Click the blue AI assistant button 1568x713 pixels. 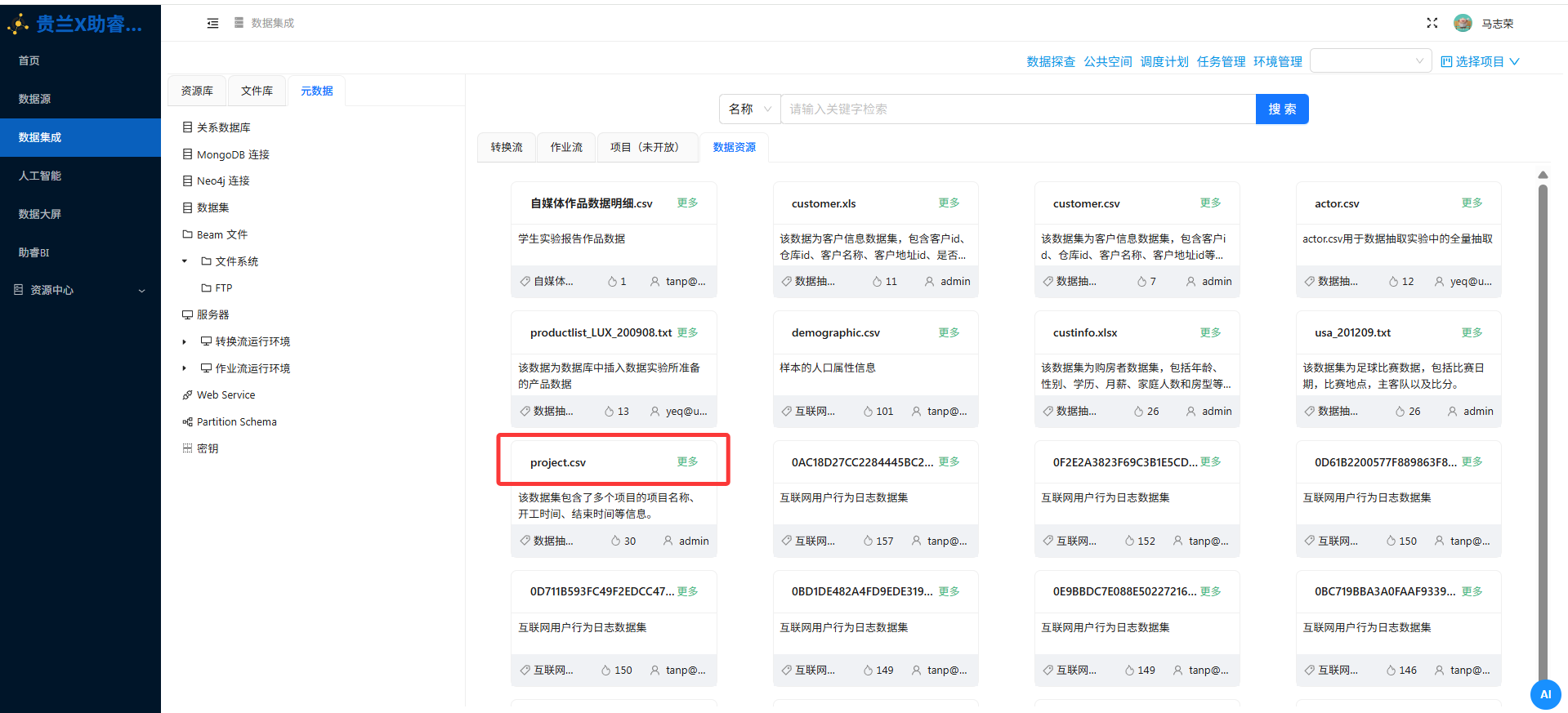(x=1545, y=694)
